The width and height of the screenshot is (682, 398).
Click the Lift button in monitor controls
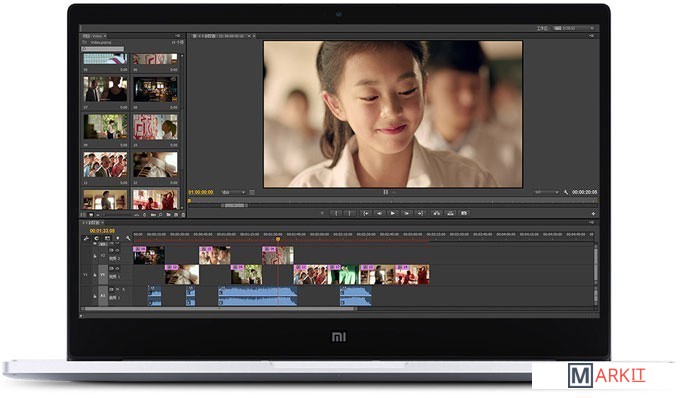[436, 214]
